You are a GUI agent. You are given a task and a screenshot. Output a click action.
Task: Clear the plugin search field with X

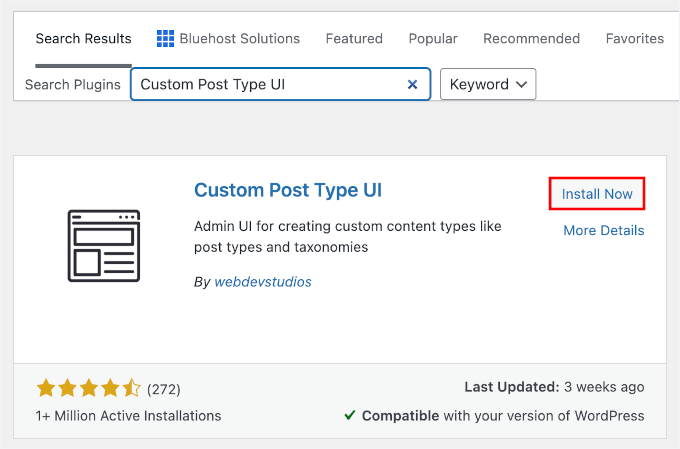click(x=412, y=84)
